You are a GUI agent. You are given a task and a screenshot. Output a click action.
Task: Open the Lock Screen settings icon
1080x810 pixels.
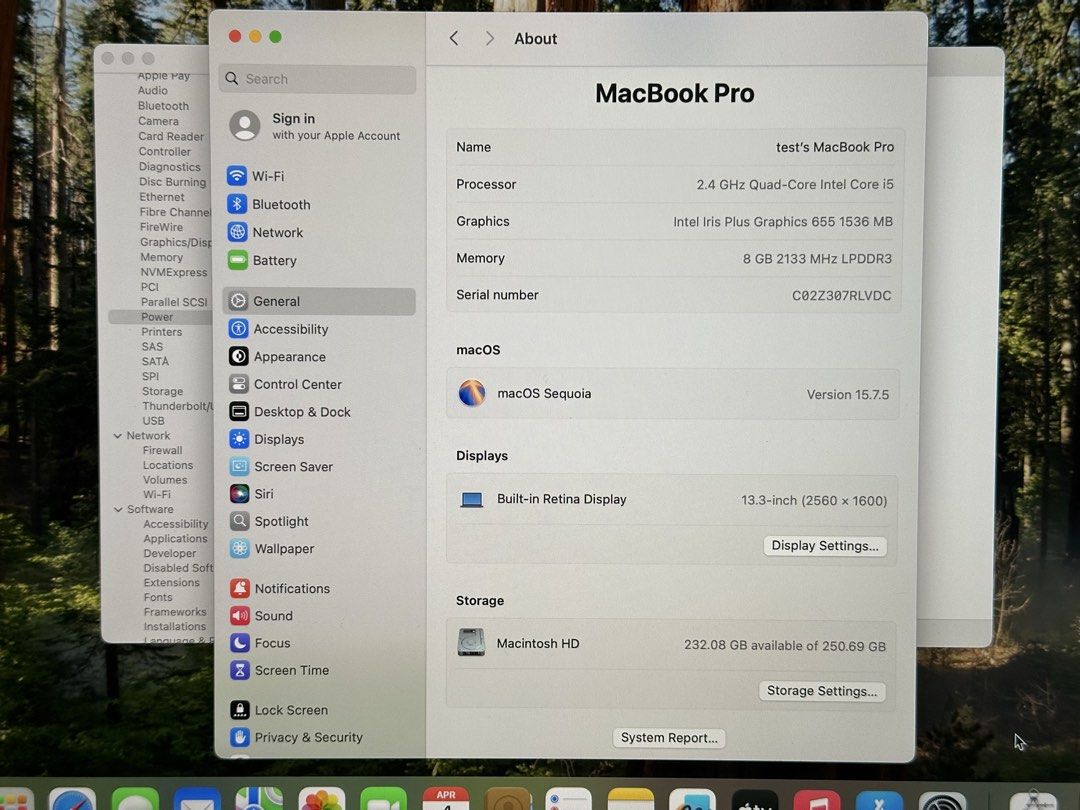[x=240, y=709]
